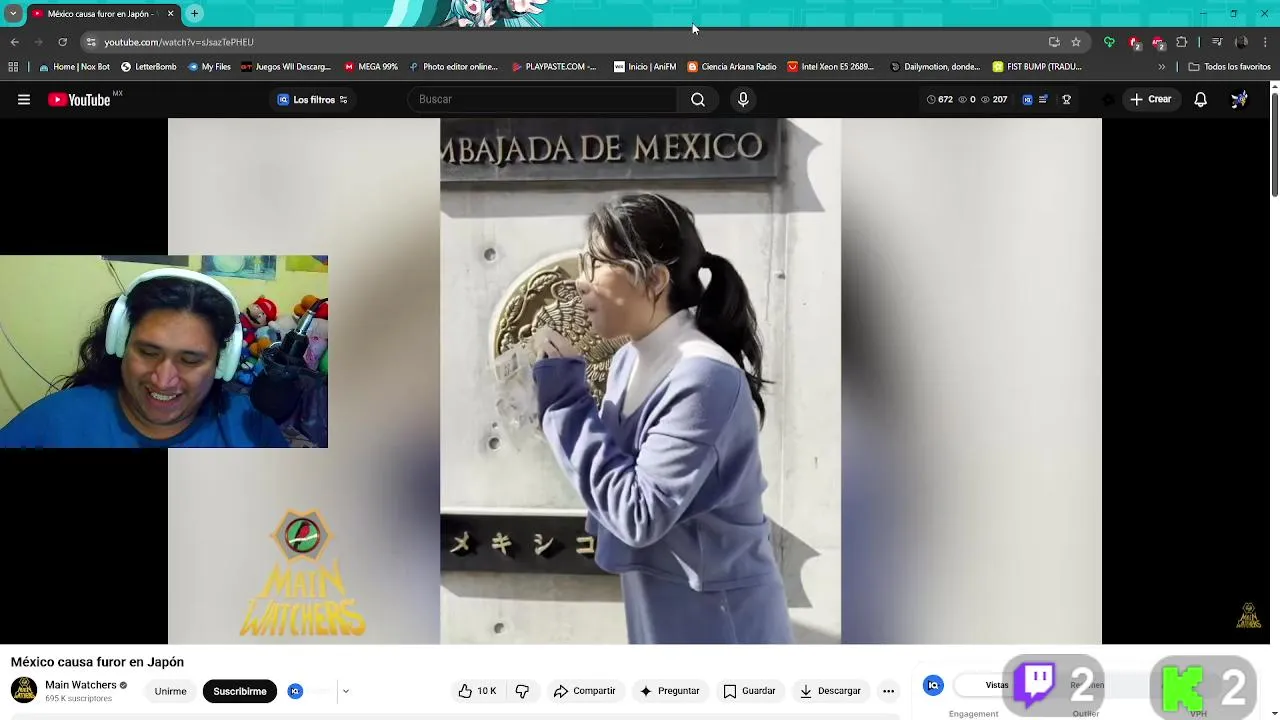Open the YouTube account avatar menu
The width and height of the screenshot is (1280, 720).
tap(1239, 99)
